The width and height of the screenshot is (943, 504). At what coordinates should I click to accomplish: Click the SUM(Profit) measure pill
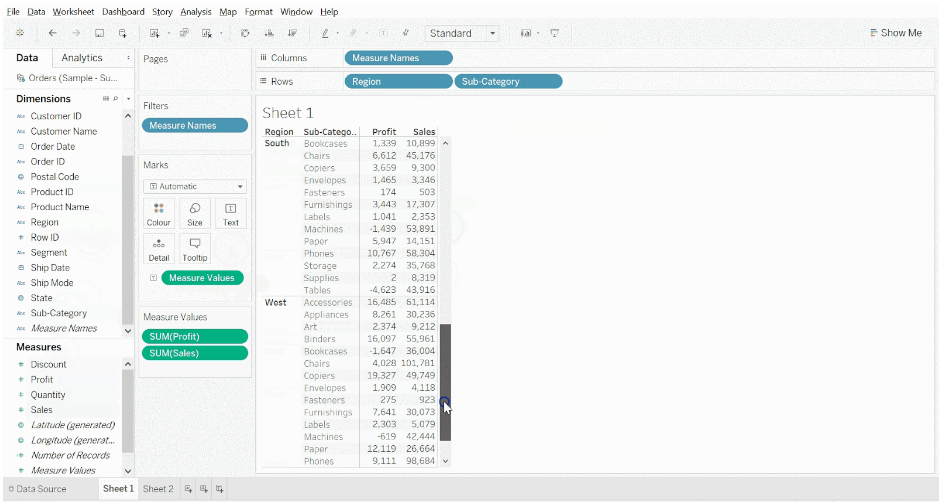tap(194, 337)
